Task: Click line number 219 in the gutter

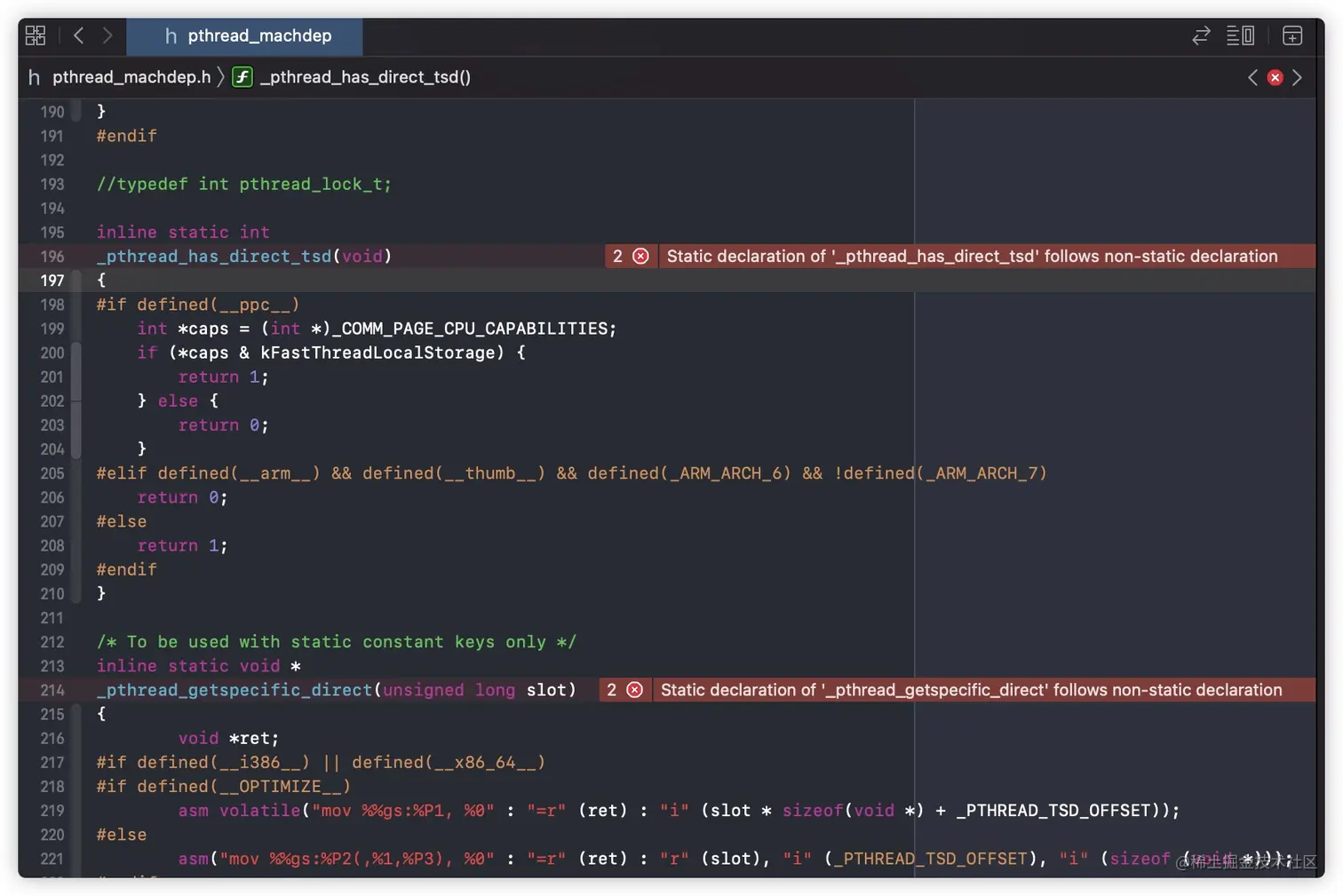Action: coord(52,811)
